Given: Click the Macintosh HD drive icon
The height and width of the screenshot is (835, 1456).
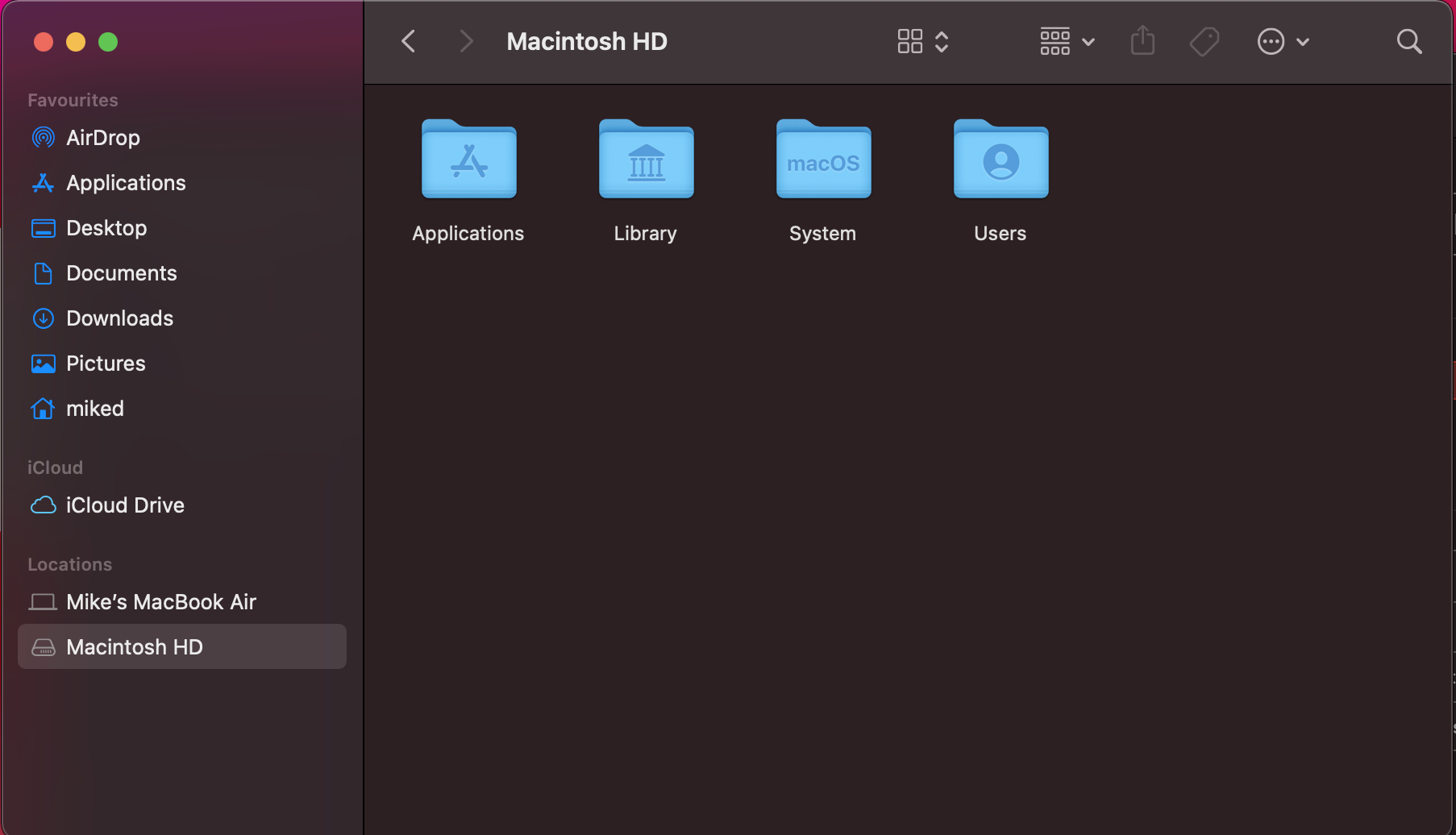Looking at the screenshot, I should tap(44, 647).
